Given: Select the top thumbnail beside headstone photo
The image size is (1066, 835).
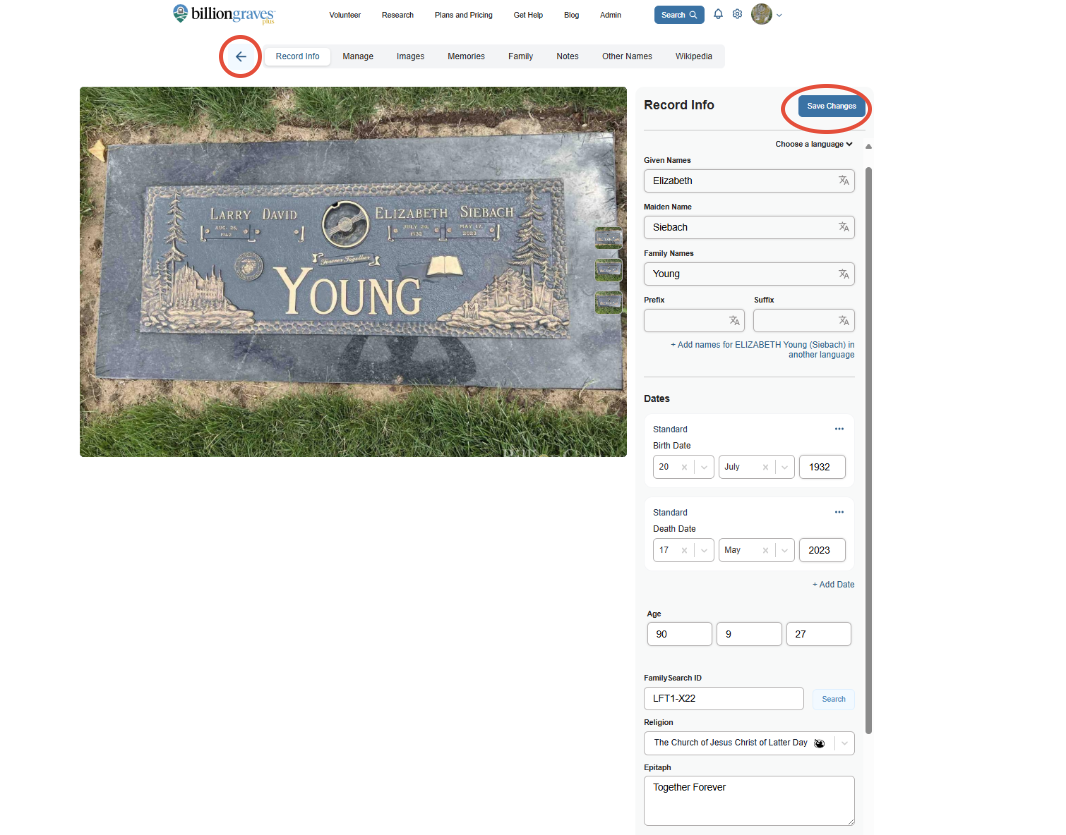Looking at the screenshot, I should (608, 238).
